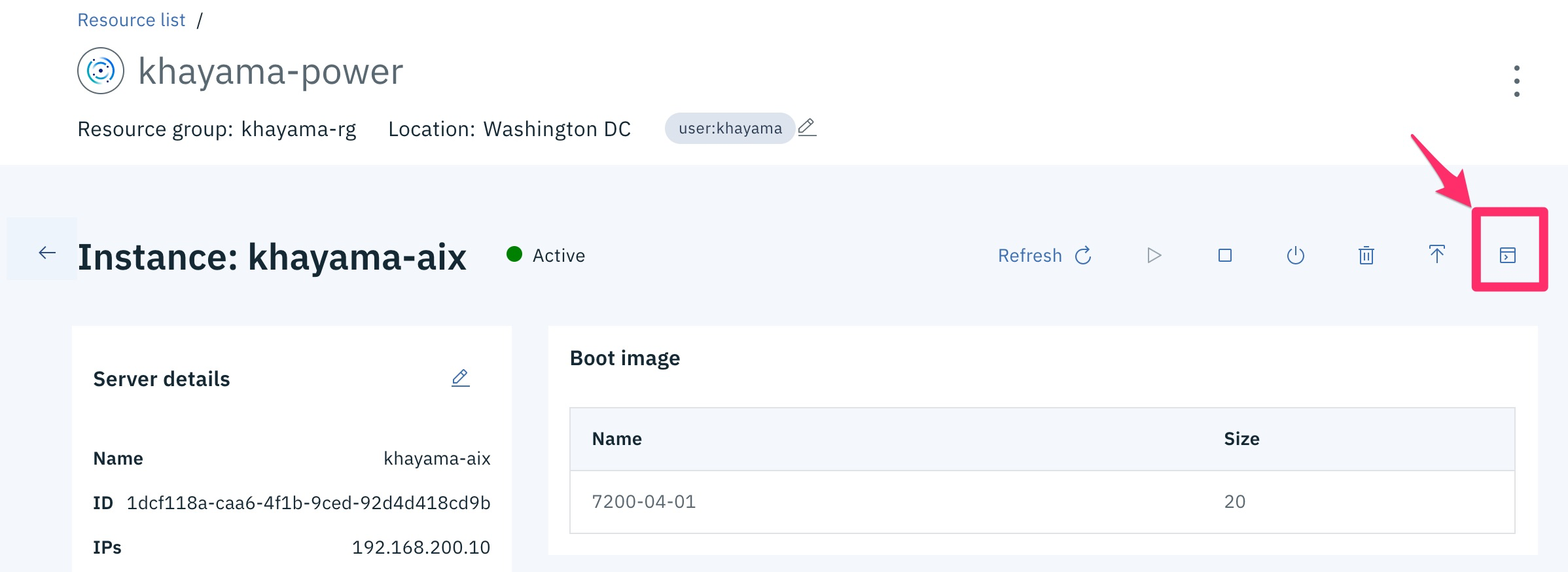This screenshot has height=572, width=1568.
Task: Click the khayama-power service logo icon
Action: 101,71
